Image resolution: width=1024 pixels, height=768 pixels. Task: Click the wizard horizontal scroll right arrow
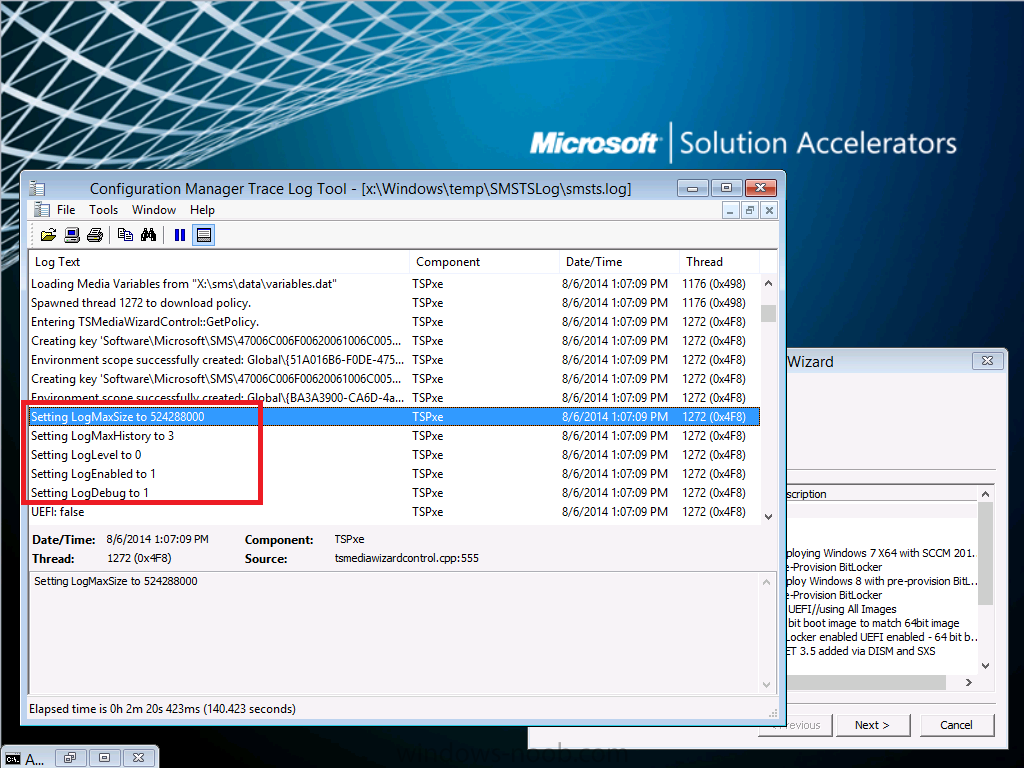pos(969,682)
